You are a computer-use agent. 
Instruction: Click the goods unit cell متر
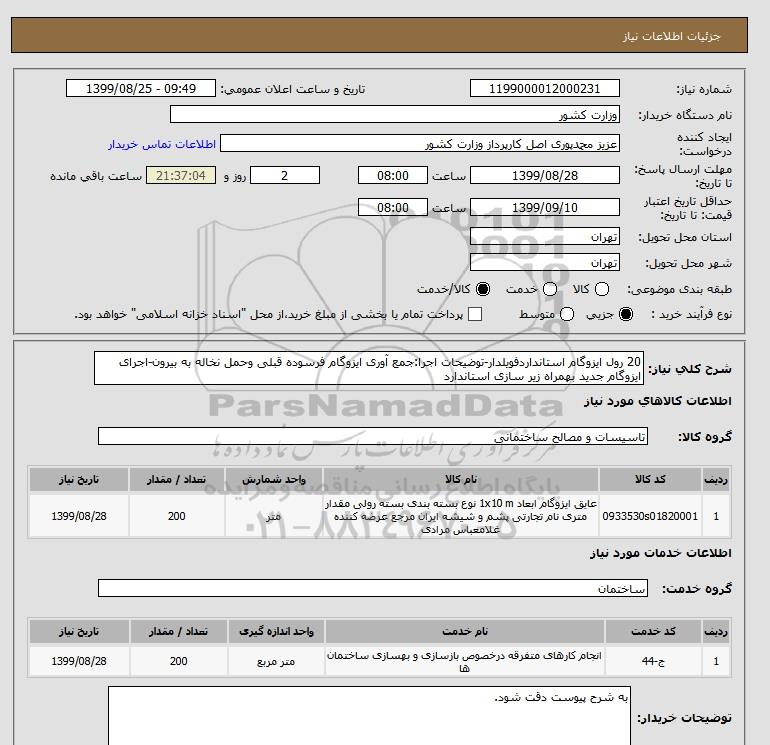(274, 516)
